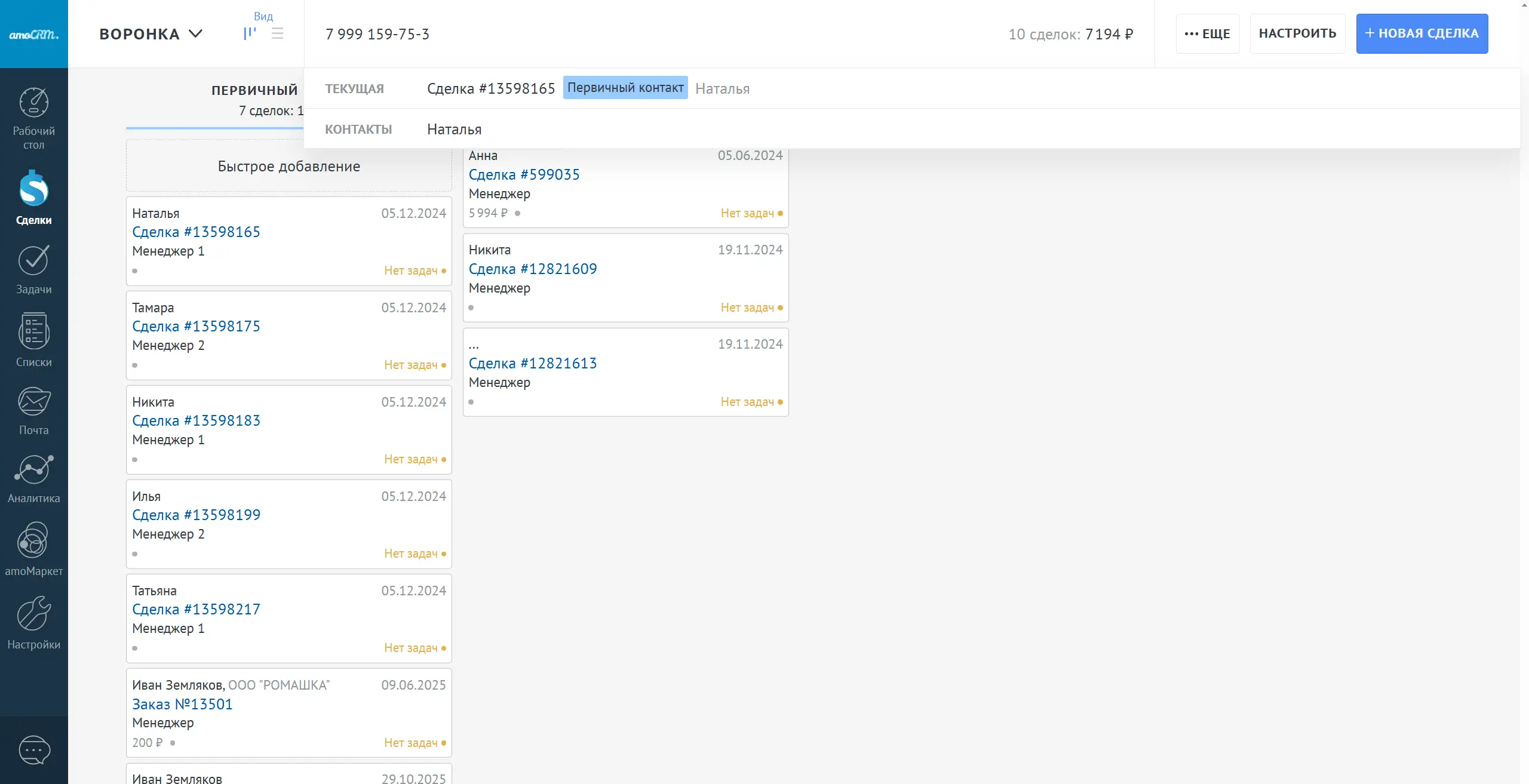Open the ЕЩЕ more options menu
Screen dimensions: 1529x784
1207,33
